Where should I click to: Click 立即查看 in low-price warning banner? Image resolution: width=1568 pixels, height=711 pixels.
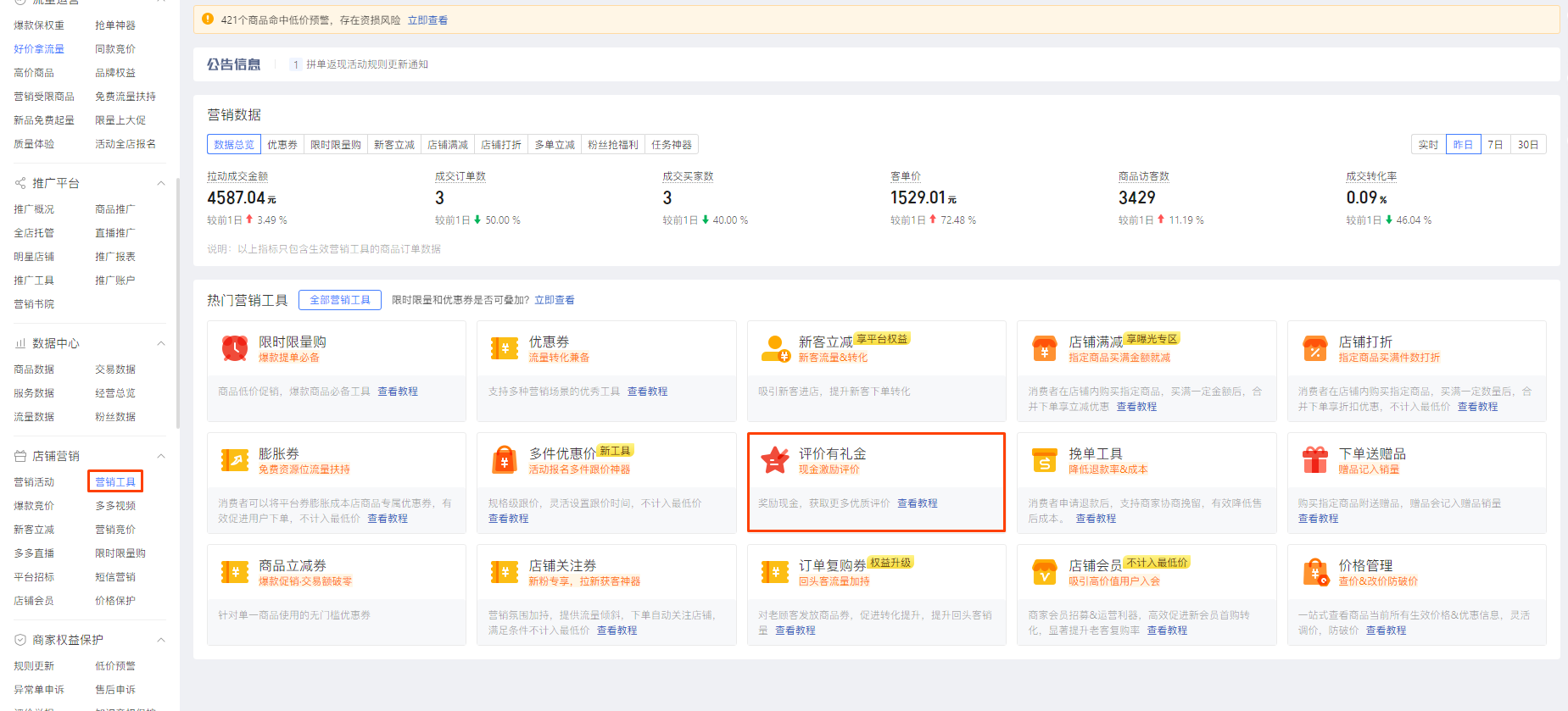[427, 20]
